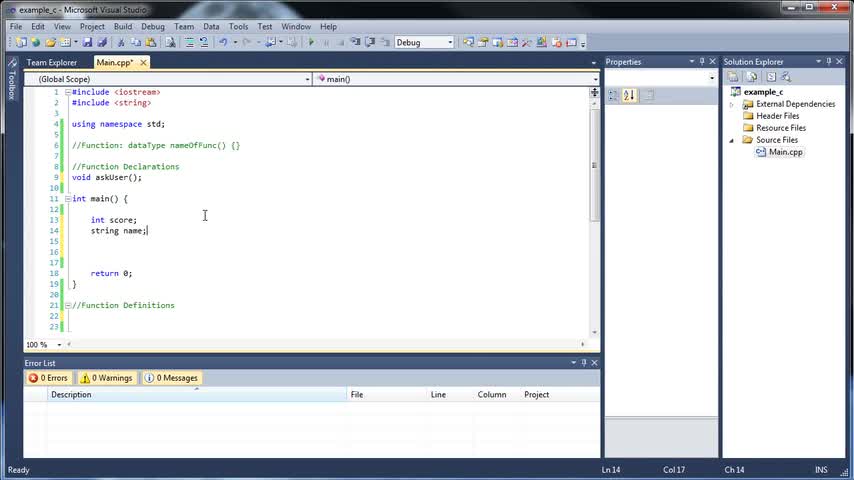Open the Build menu

pos(123,27)
